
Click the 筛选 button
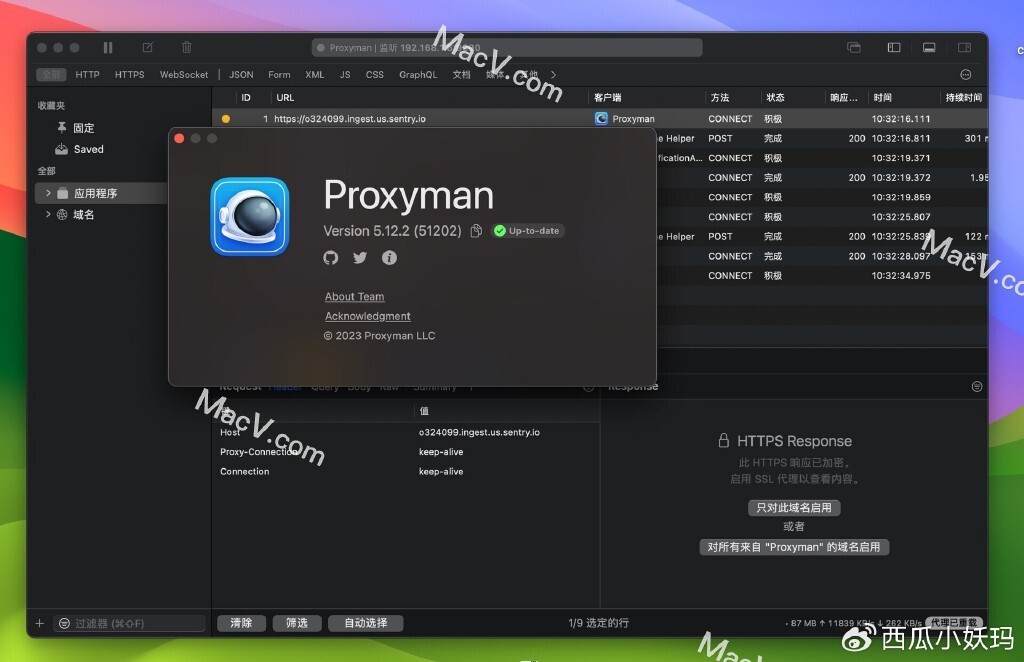pyautogui.click(x=296, y=623)
